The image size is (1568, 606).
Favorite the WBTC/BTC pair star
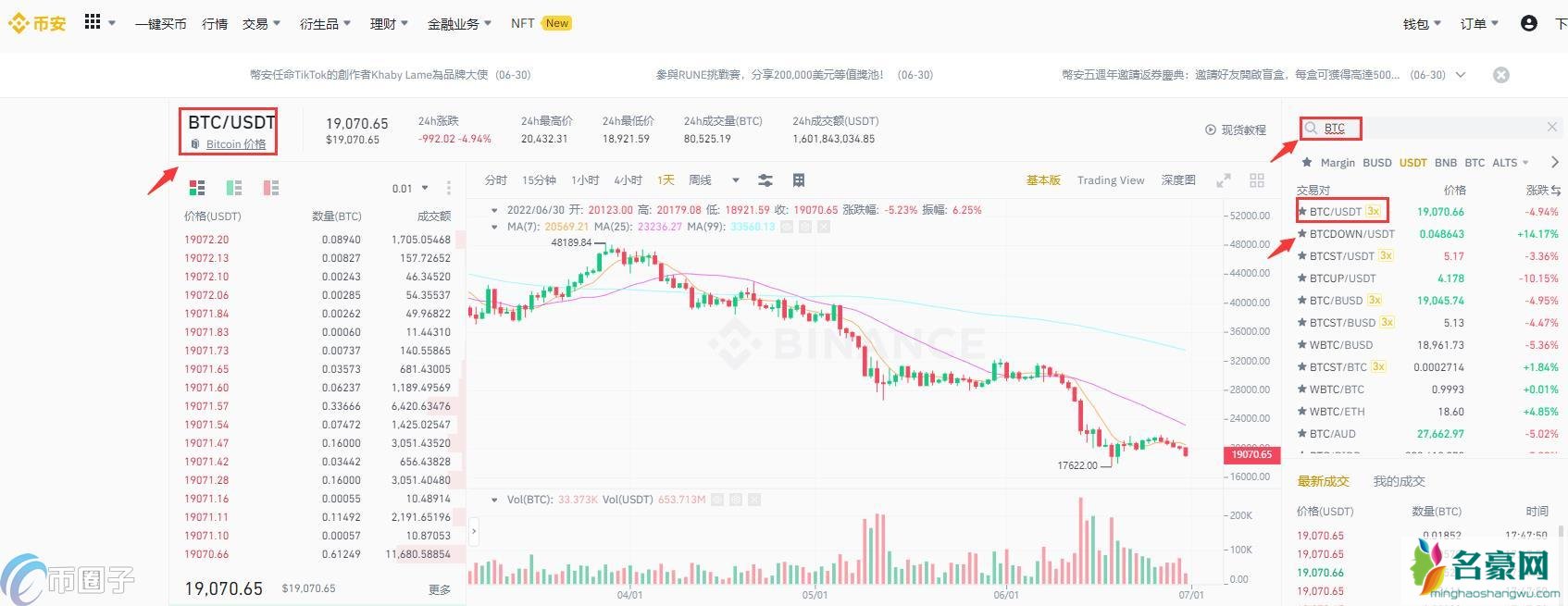1302,389
